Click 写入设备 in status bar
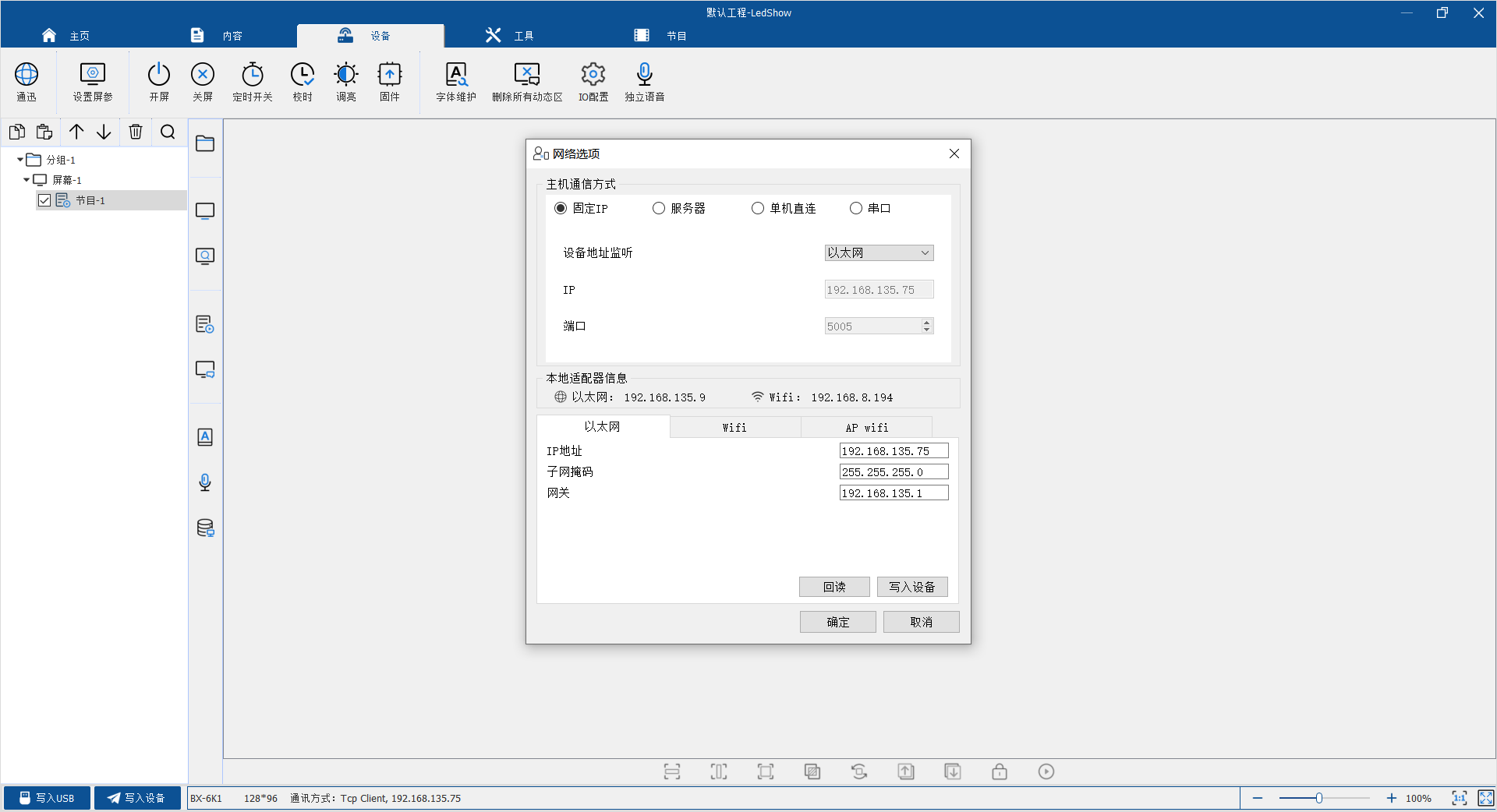The height and width of the screenshot is (812, 1497). point(137,798)
